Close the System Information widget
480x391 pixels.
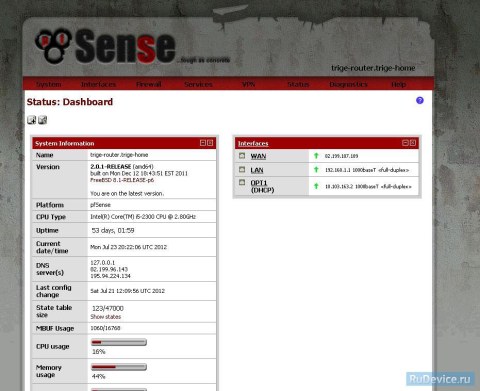(210, 143)
